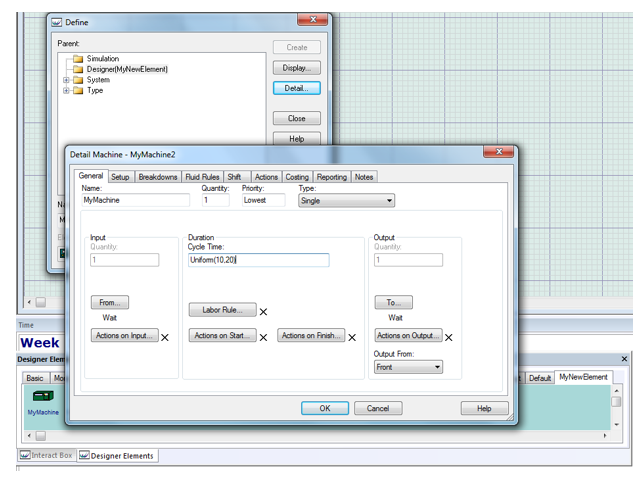Viewport: 644px width, 477px height.
Task: Click the machine Name text field
Action: (134, 201)
